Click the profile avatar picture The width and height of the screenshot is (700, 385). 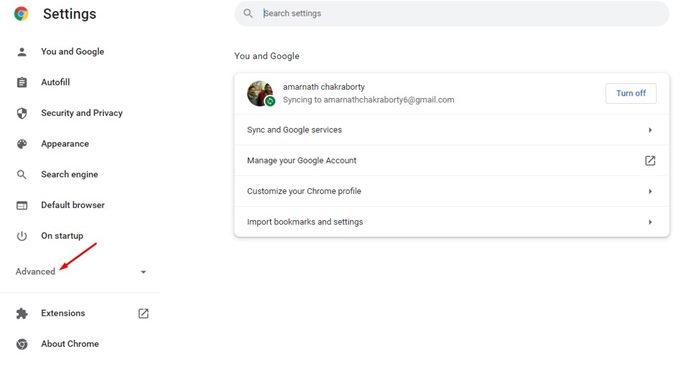(261, 93)
